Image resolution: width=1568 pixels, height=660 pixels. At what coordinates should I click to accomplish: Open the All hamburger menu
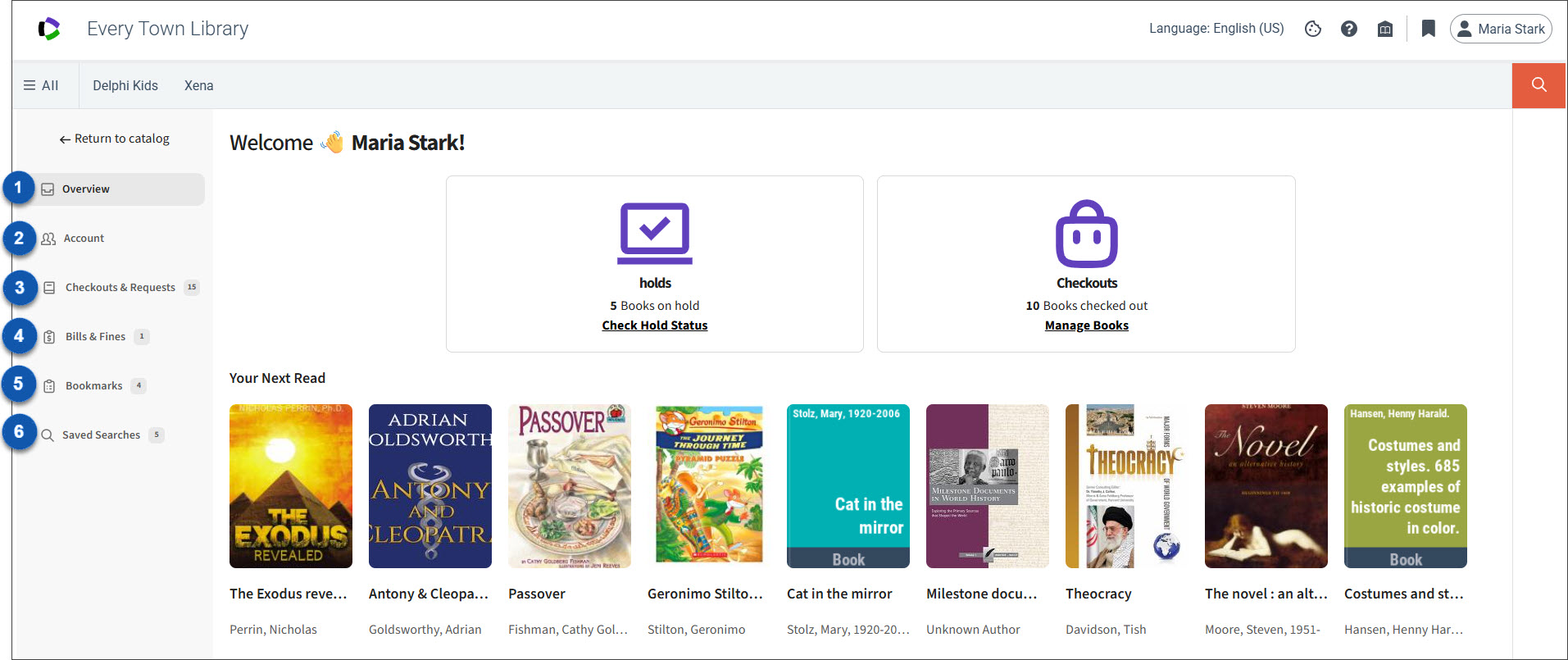[41, 85]
